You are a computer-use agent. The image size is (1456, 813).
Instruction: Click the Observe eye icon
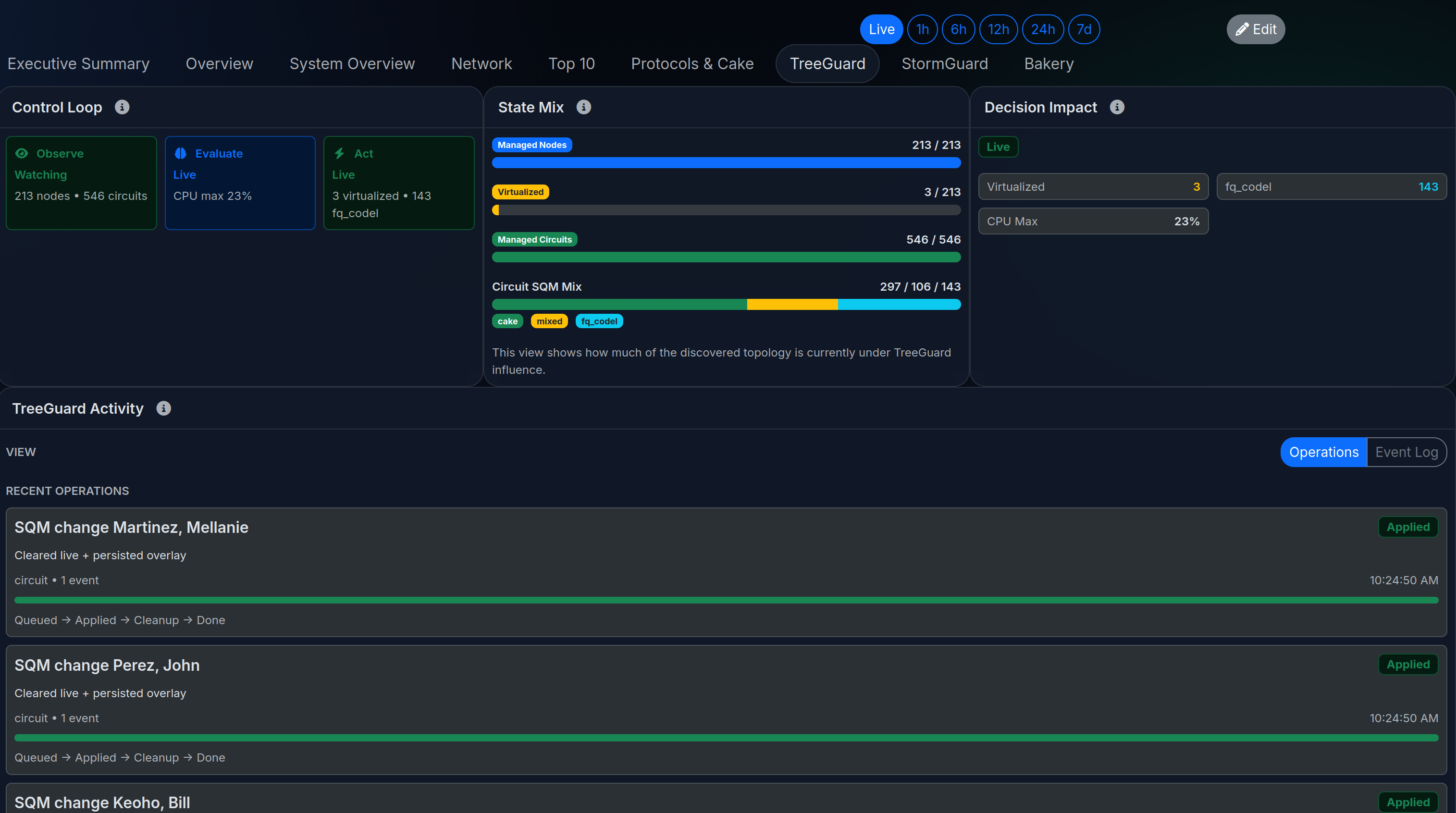(22, 153)
